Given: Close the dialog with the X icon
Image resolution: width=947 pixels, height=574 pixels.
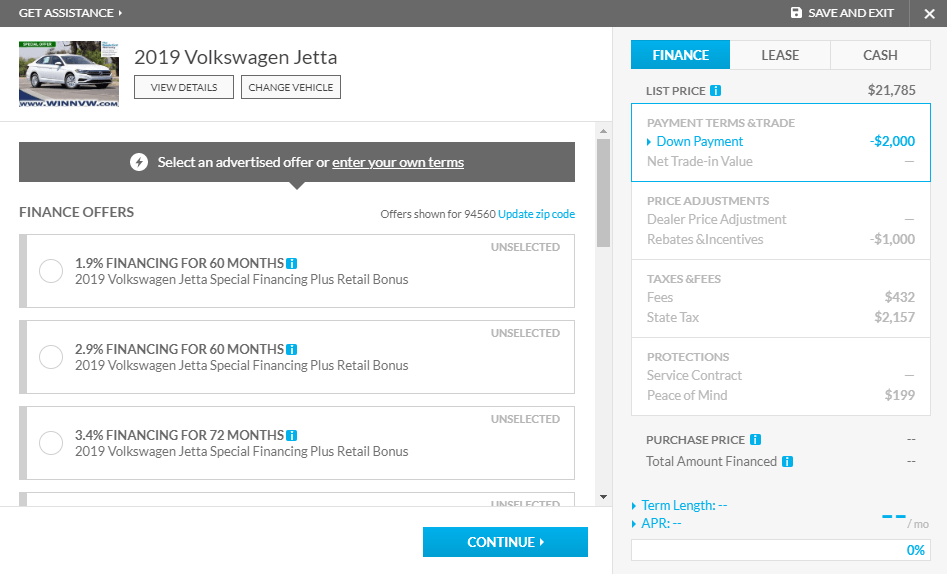Looking at the screenshot, I should click(x=929, y=13).
